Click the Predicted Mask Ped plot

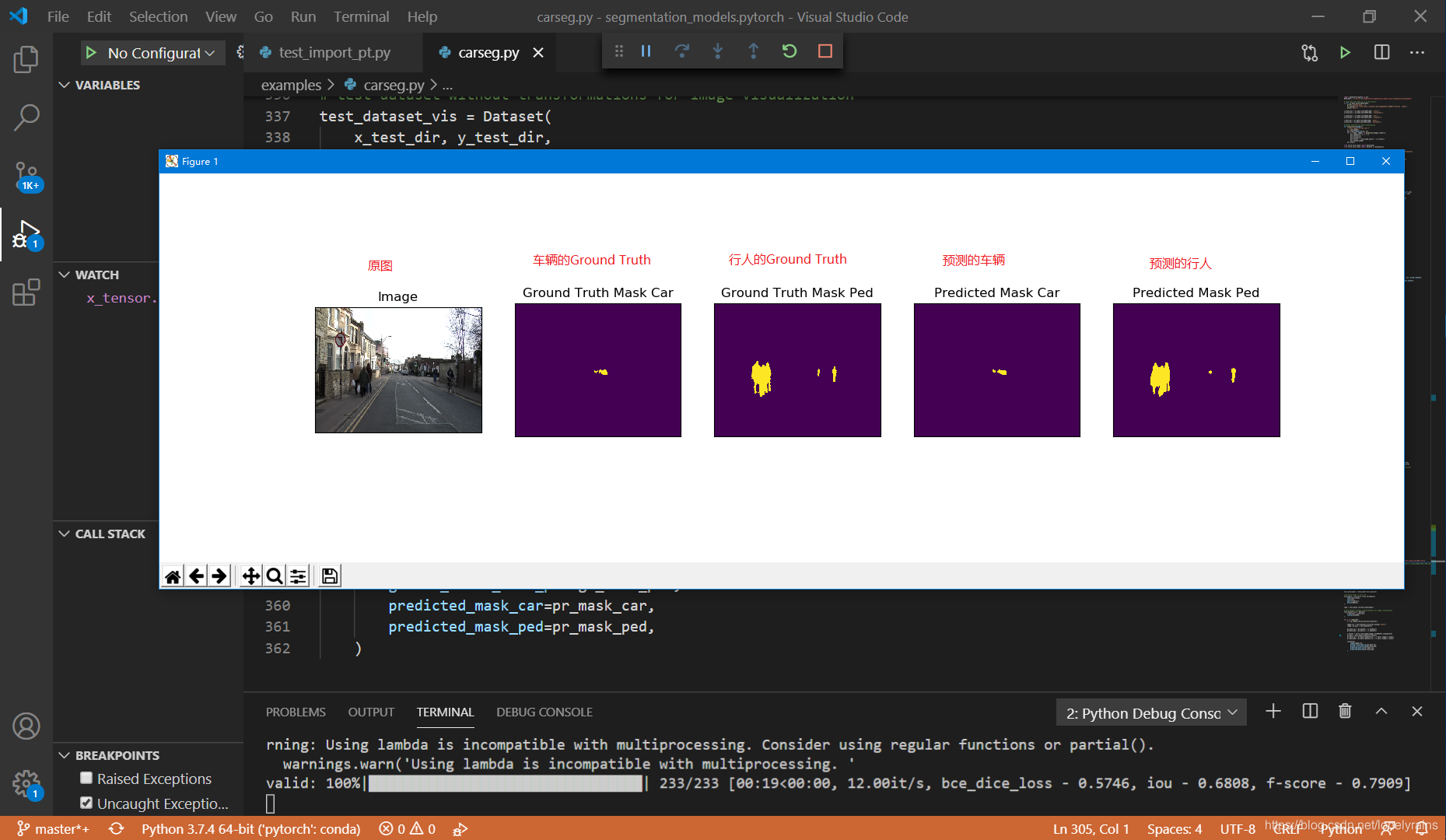pyautogui.click(x=1196, y=369)
